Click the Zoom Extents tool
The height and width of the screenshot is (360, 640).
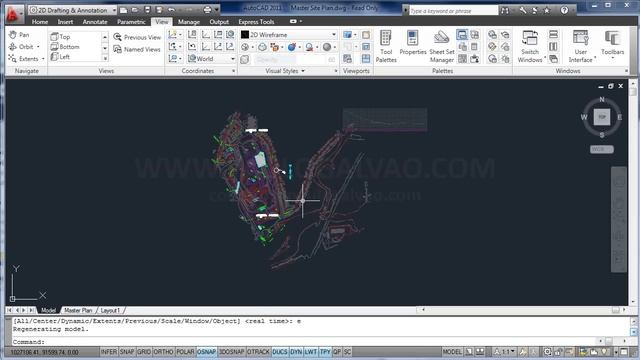click(27, 59)
